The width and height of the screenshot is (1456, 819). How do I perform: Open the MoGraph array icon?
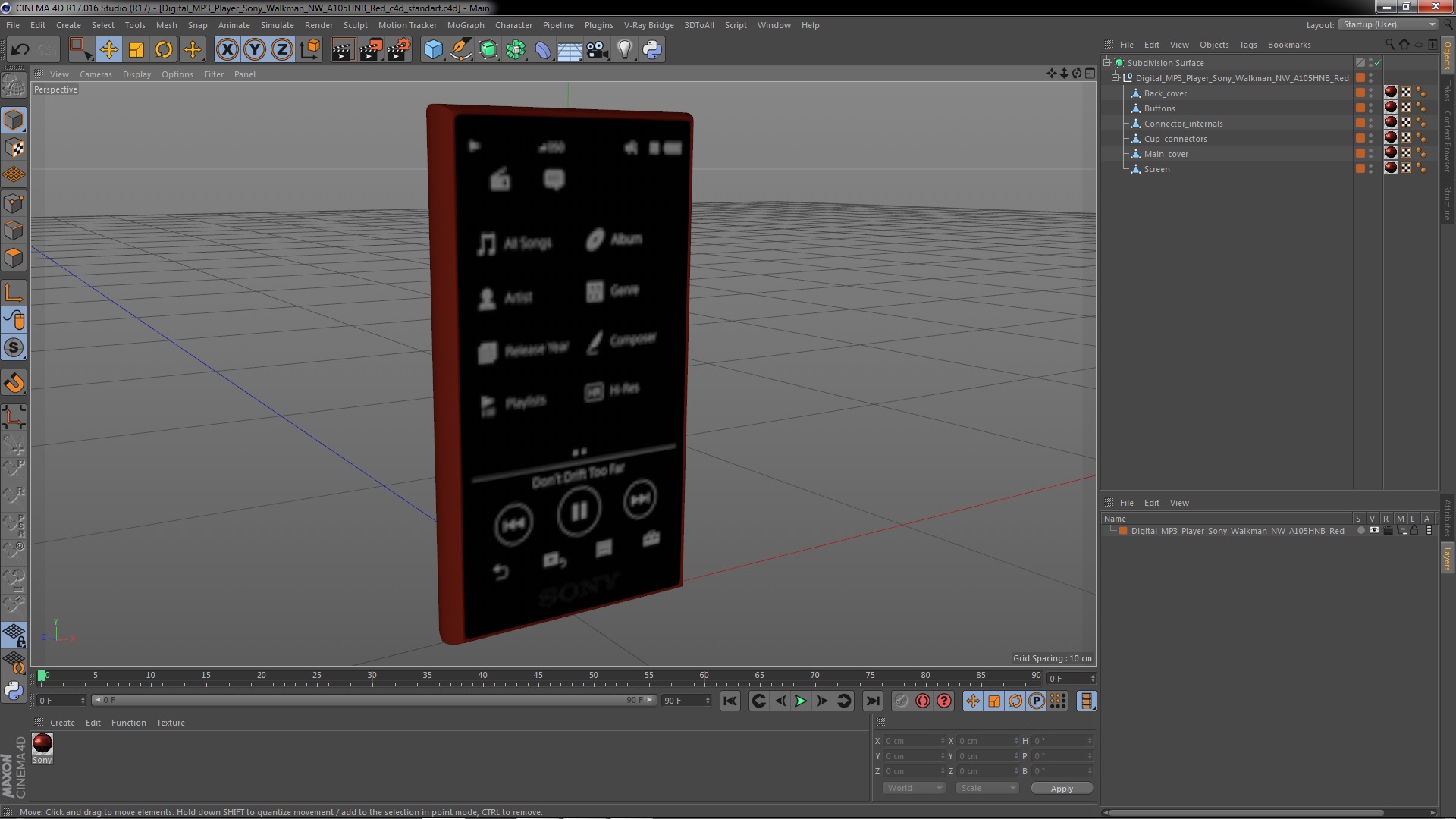point(516,50)
